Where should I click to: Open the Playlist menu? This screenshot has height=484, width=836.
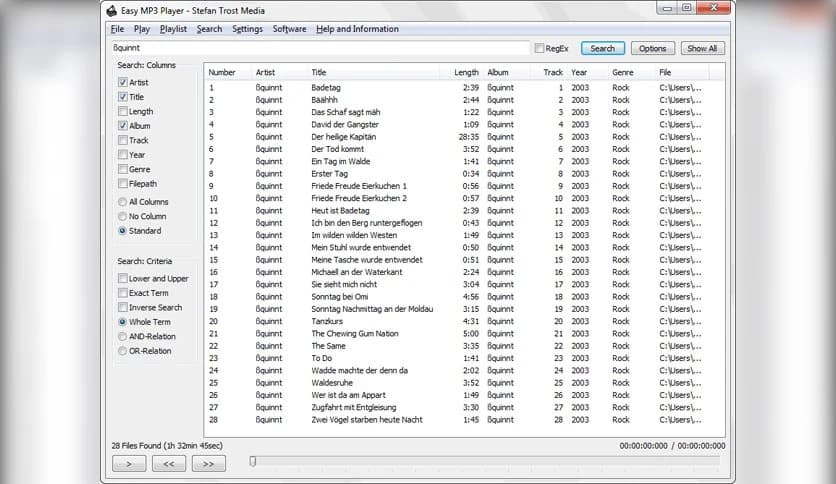click(173, 29)
